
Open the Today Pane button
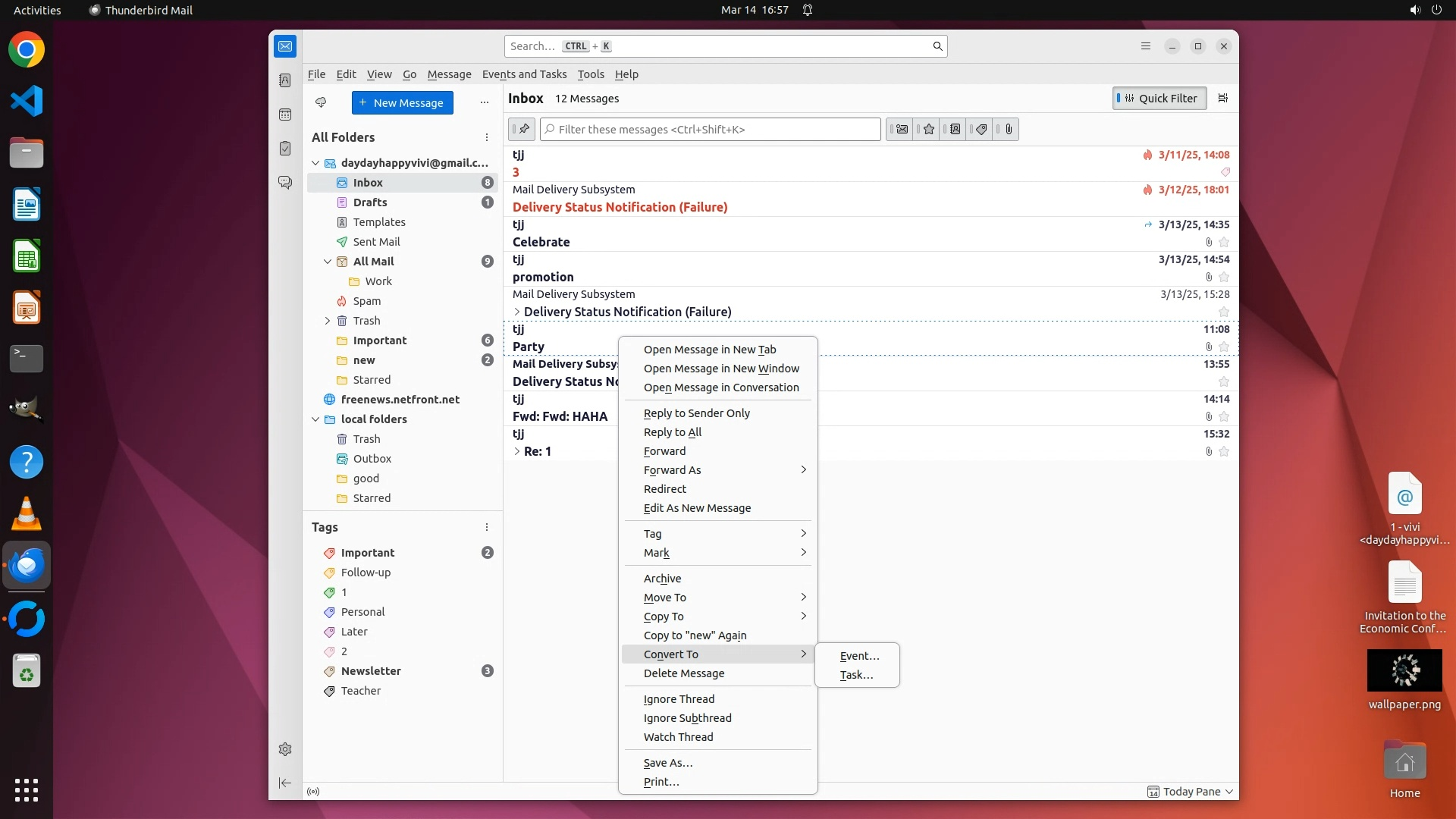[1191, 792]
